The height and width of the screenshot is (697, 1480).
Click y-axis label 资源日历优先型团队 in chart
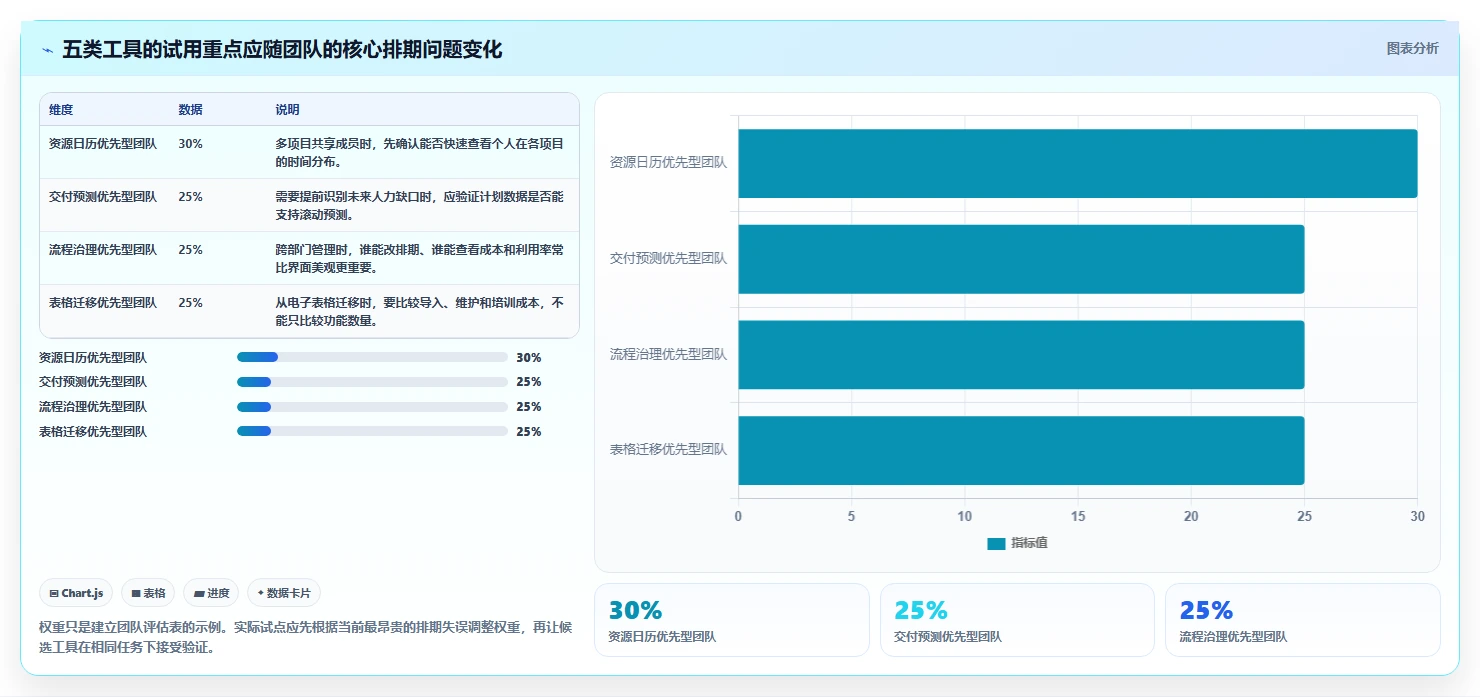668,162
